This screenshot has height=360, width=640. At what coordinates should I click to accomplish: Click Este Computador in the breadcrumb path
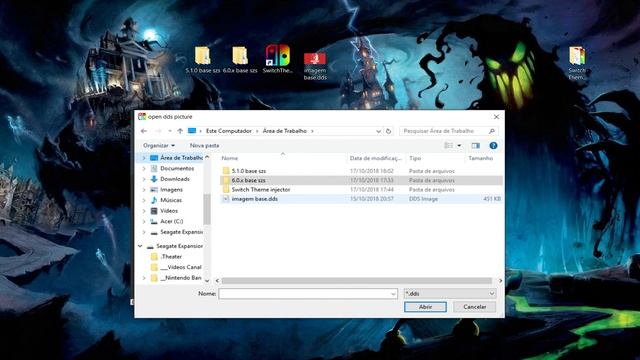[229, 131]
